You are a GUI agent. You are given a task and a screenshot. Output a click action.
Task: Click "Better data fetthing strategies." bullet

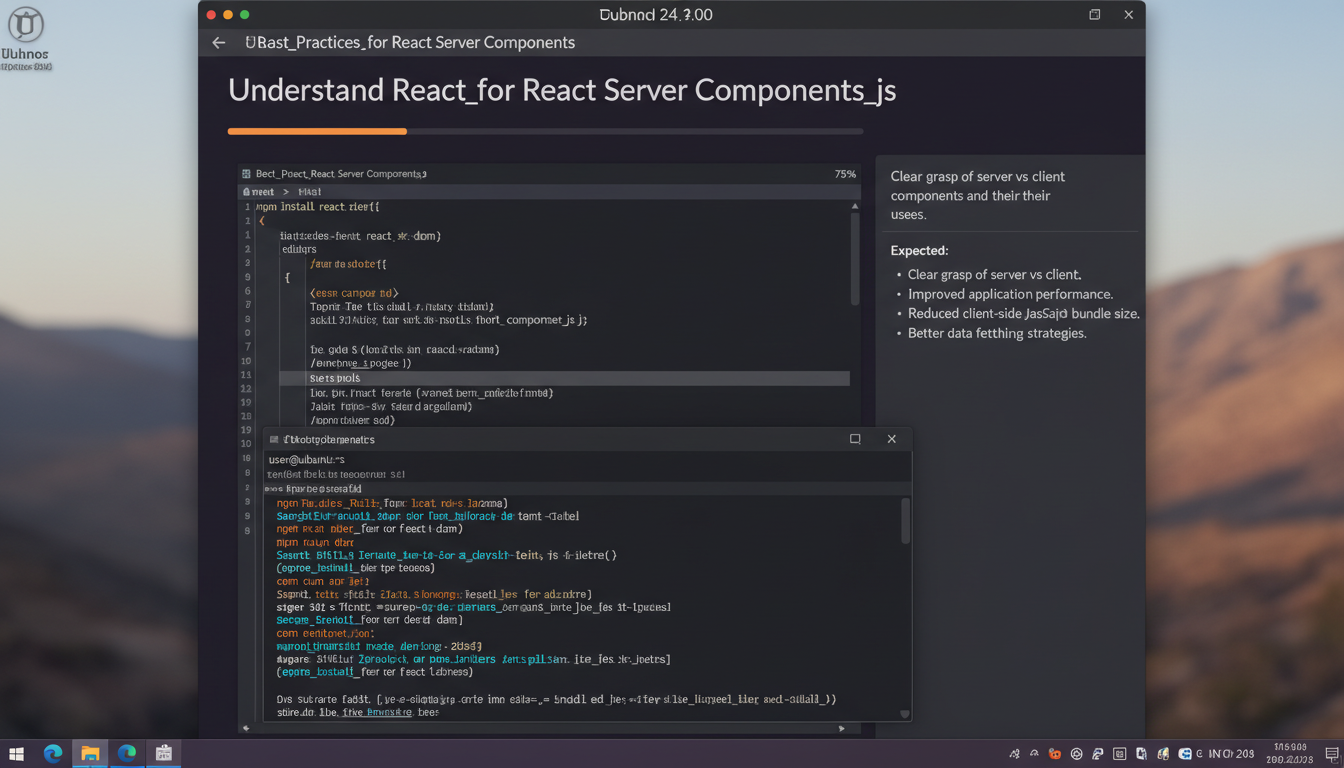pyautogui.click(x=997, y=333)
